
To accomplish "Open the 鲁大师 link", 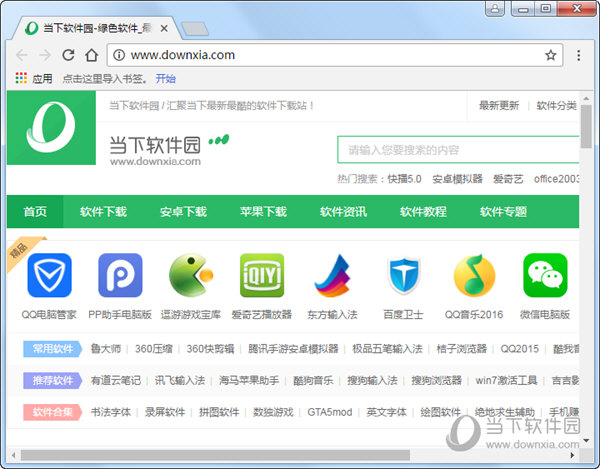I will click(x=106, y=348).
